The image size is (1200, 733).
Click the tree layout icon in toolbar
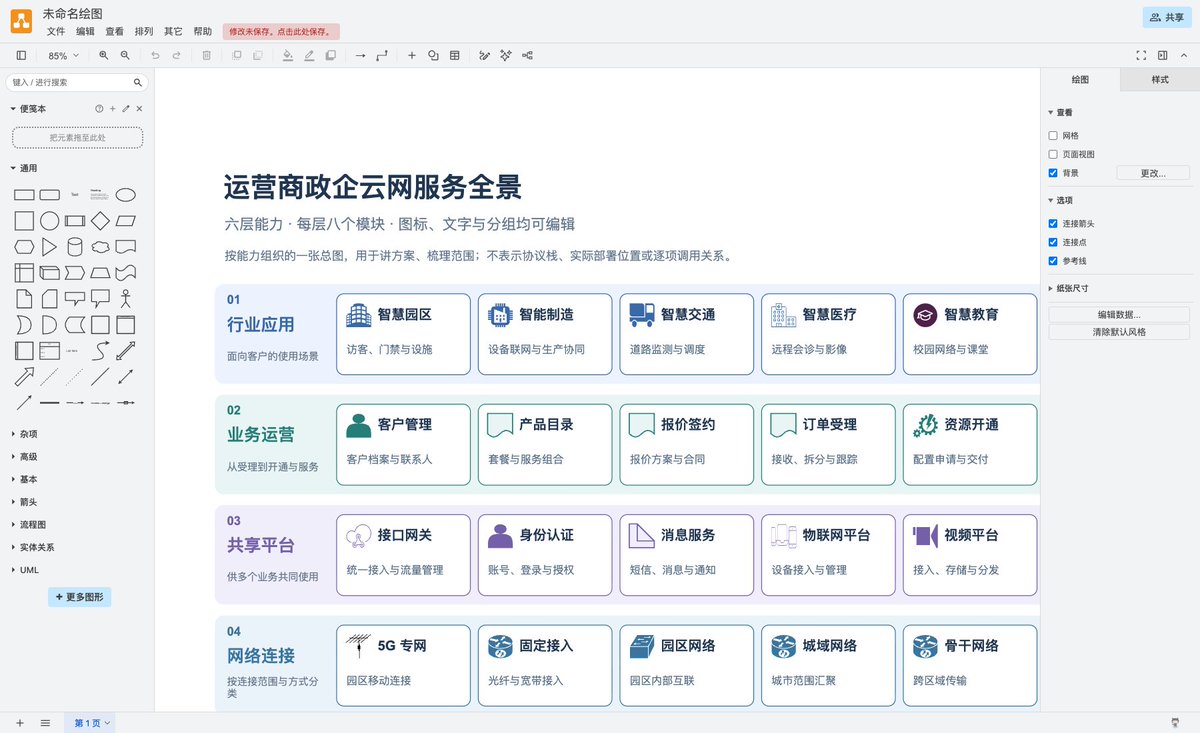[527, 56]
